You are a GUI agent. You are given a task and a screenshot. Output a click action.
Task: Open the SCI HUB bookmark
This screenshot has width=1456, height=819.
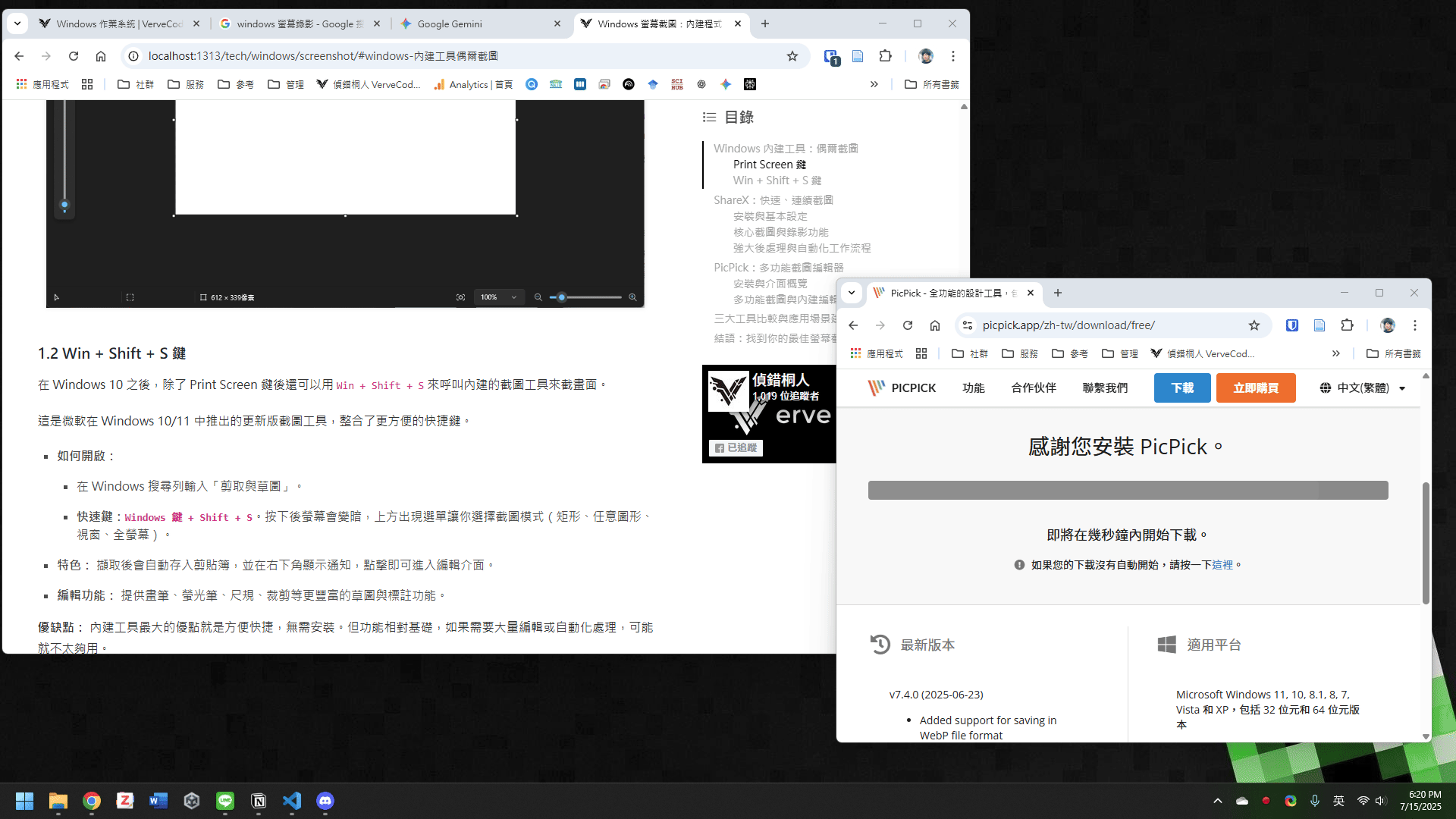[676, 84]
